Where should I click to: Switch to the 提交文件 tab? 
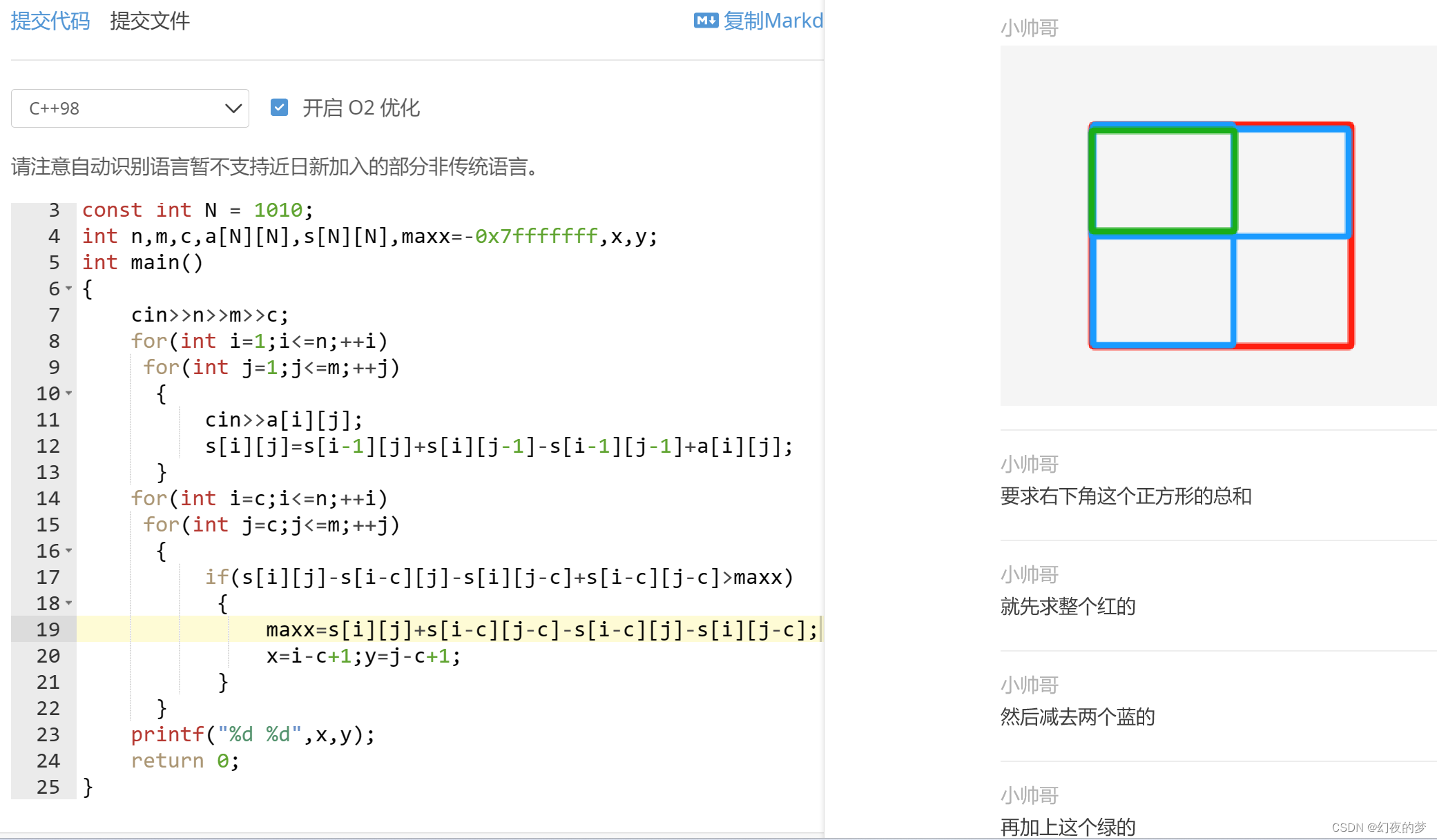tap(150, 21)
